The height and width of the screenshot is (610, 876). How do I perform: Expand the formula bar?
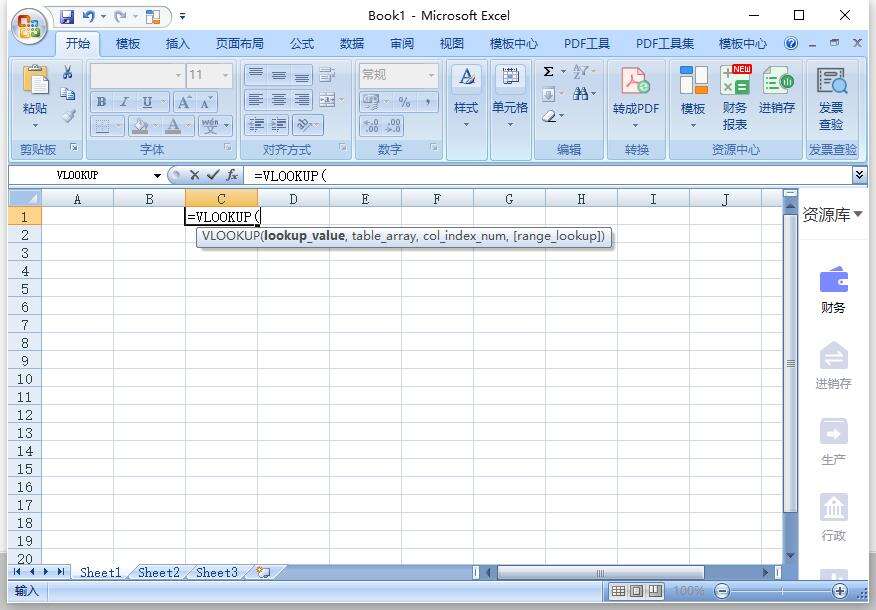(859, 175)
